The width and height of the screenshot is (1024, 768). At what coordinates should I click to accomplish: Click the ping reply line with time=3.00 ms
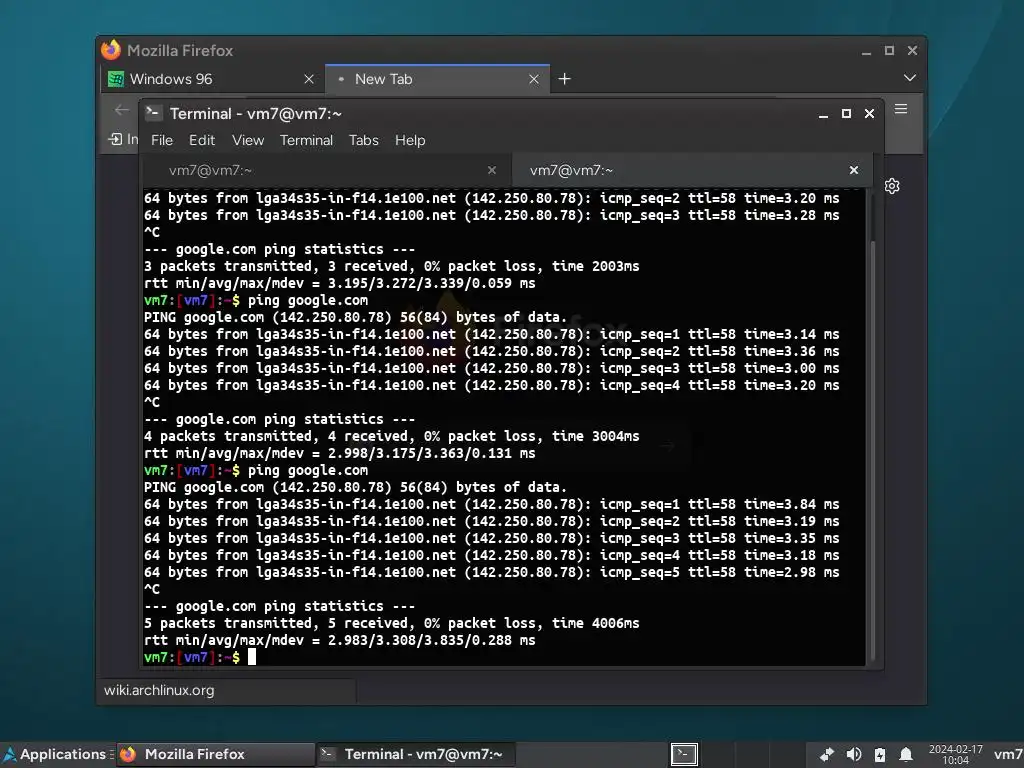[492, 368]
